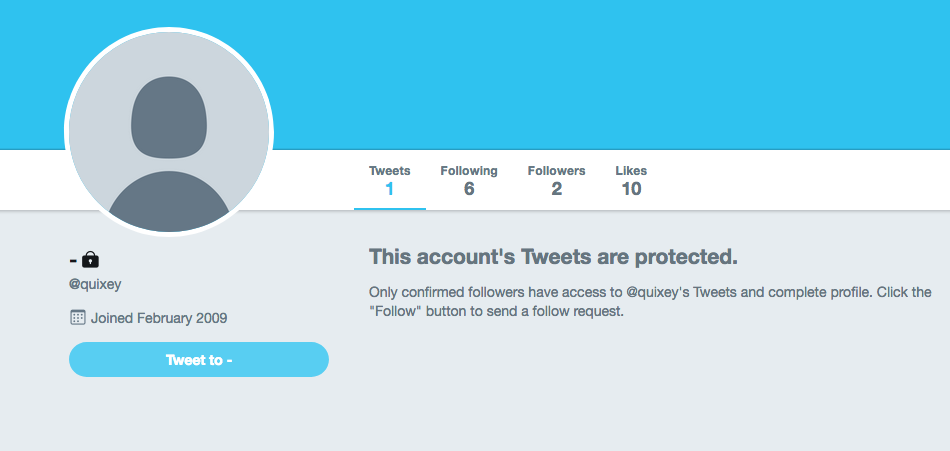Click the "Joined February 2009" text
The image size is (950, 451).
tap(159, 319)
